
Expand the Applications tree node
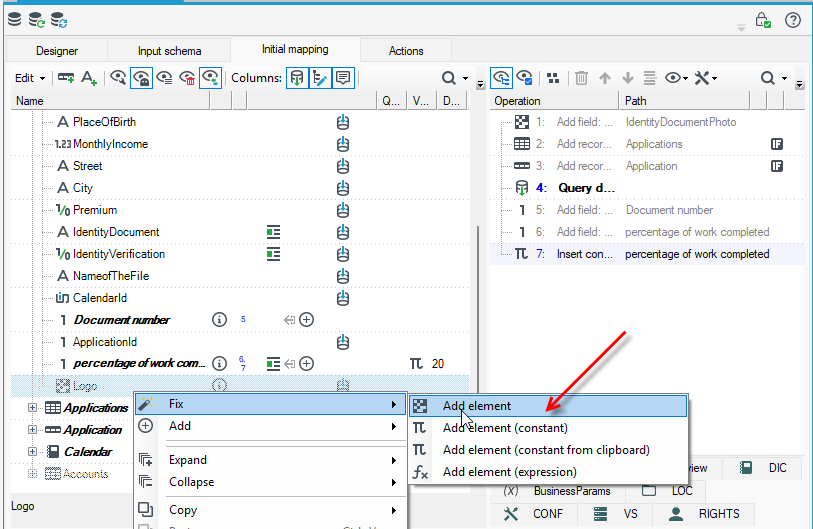tap(32, 408)
